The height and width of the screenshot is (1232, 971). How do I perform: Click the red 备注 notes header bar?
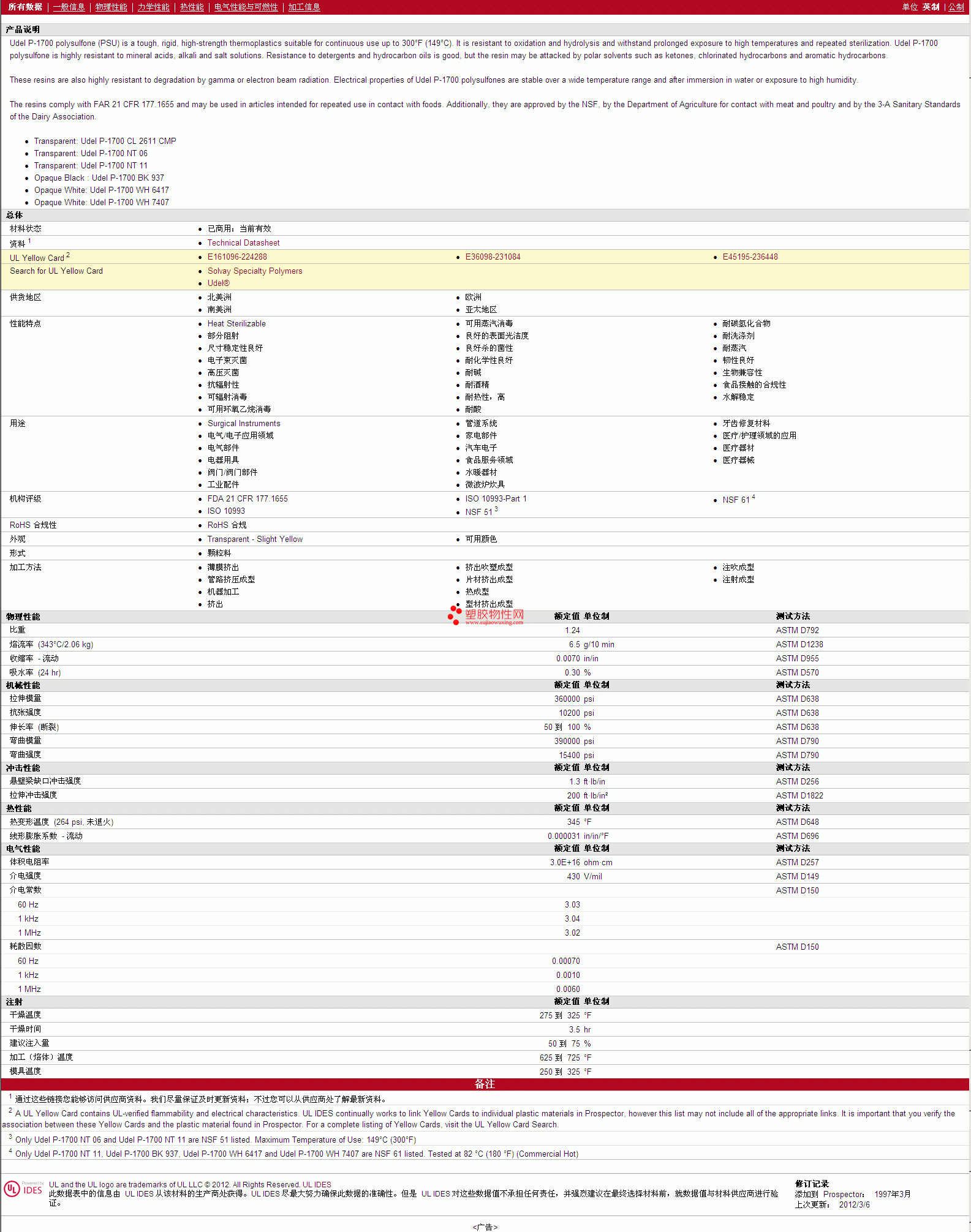pyautogui.click(x=485, y=1084)
